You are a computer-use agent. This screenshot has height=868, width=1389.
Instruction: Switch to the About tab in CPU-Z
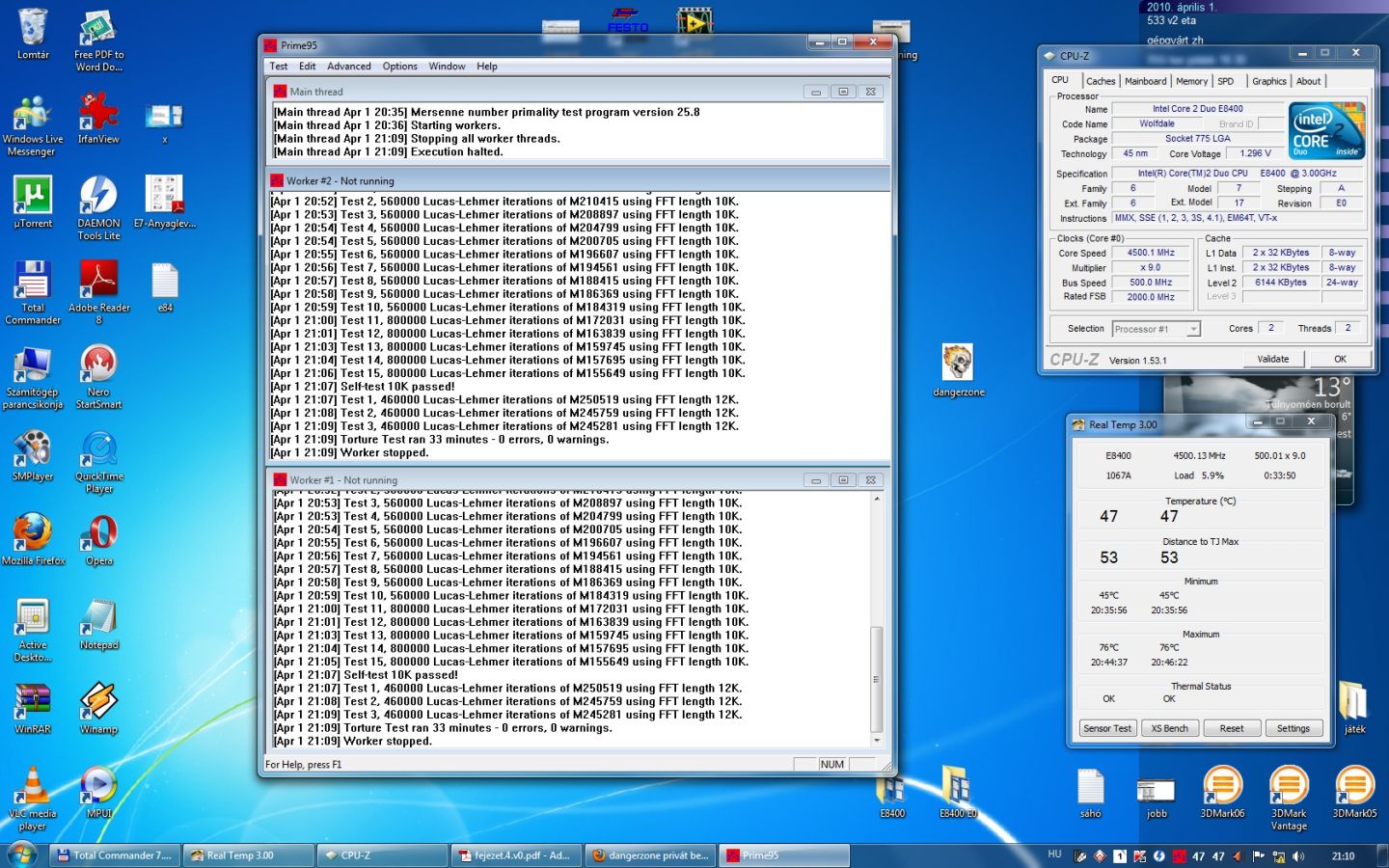[x=1309, y=82]
